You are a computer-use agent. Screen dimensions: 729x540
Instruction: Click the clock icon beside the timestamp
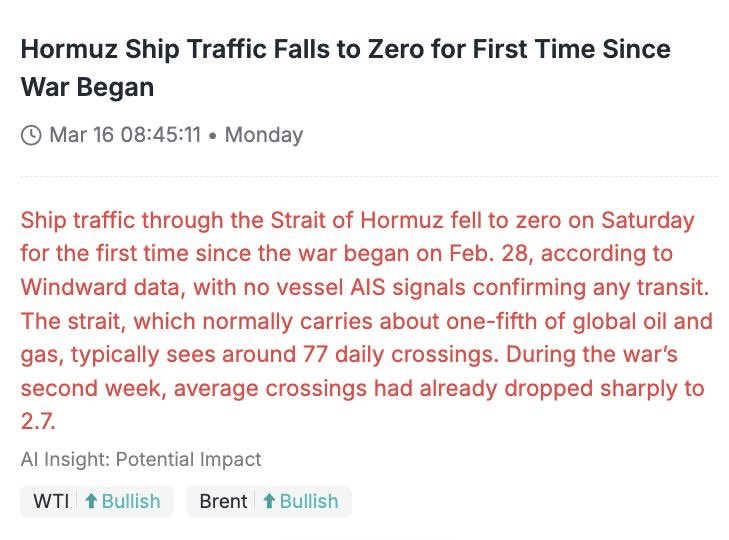tap(31, 134)
